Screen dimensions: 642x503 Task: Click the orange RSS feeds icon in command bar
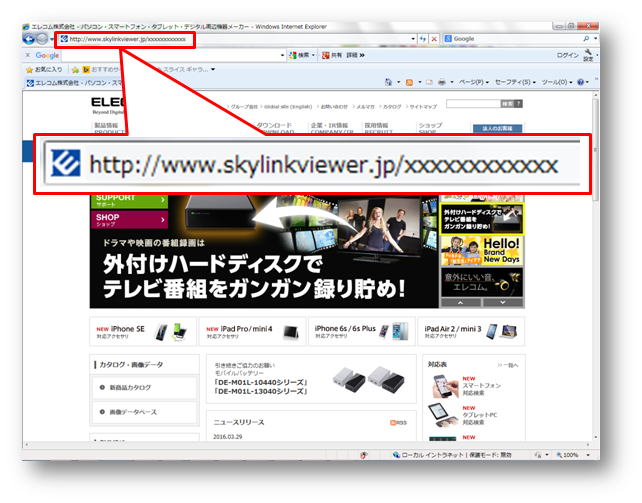tap(409, 82)
